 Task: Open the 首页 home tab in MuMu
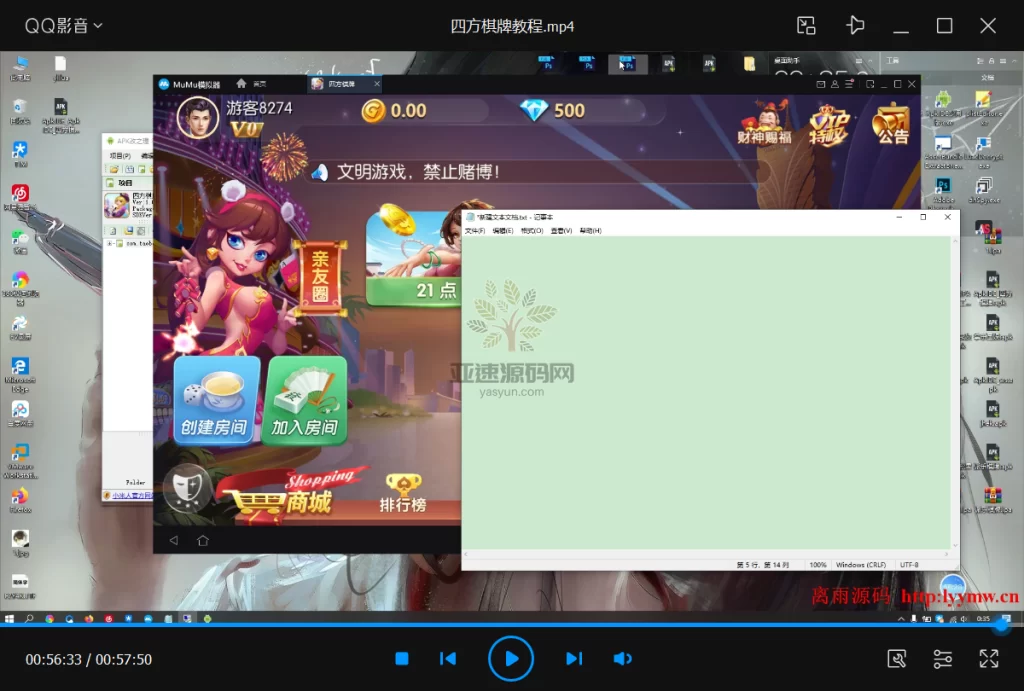251,84
